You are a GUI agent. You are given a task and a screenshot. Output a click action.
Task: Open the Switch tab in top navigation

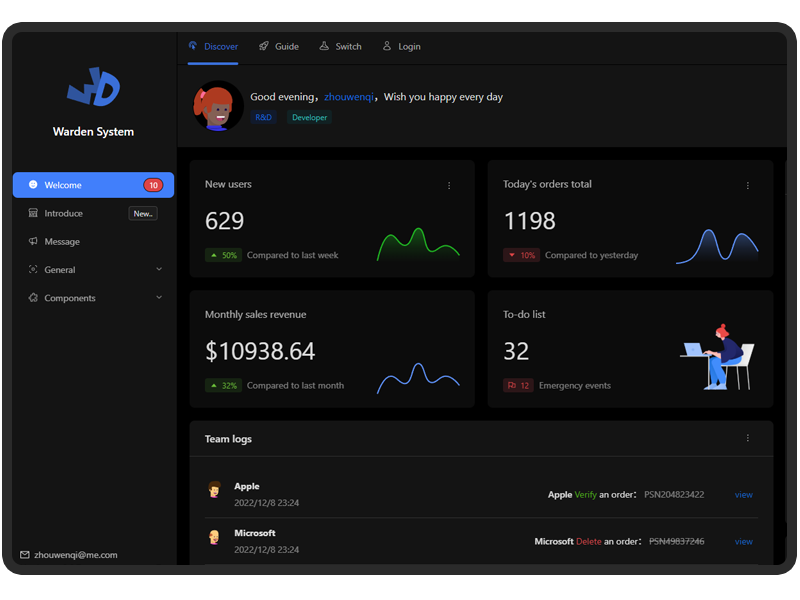(341, 47)
